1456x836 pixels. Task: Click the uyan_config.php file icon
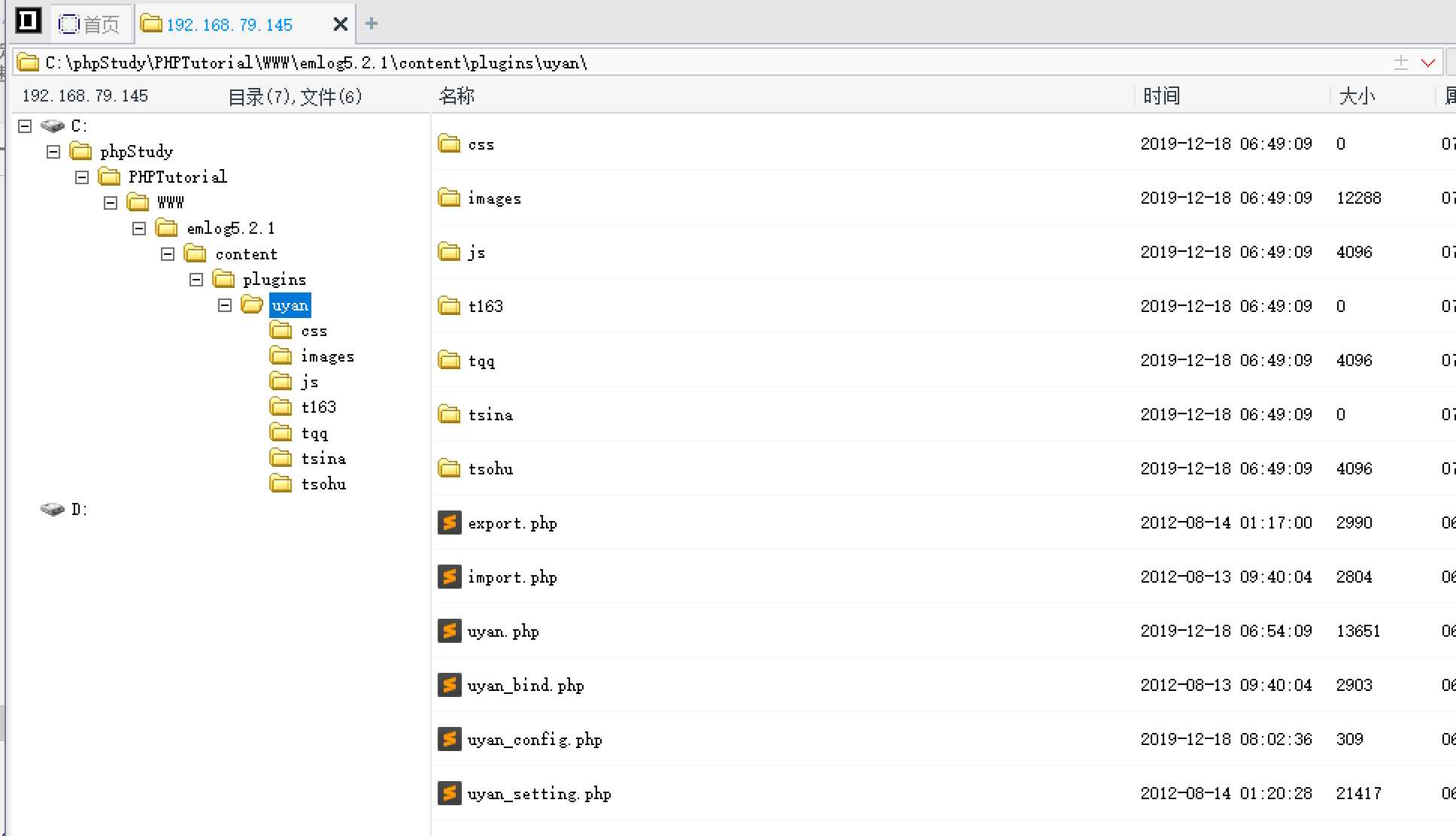(x=449, y=739)
